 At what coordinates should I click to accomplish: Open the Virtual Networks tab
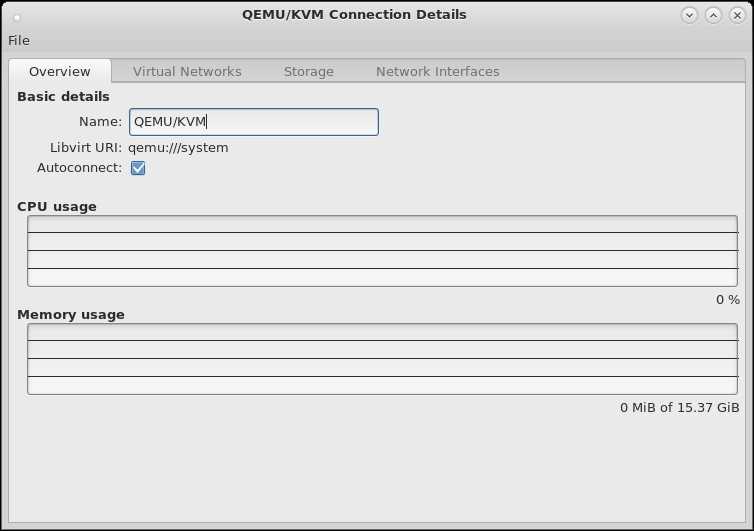(x=187, y=71)
